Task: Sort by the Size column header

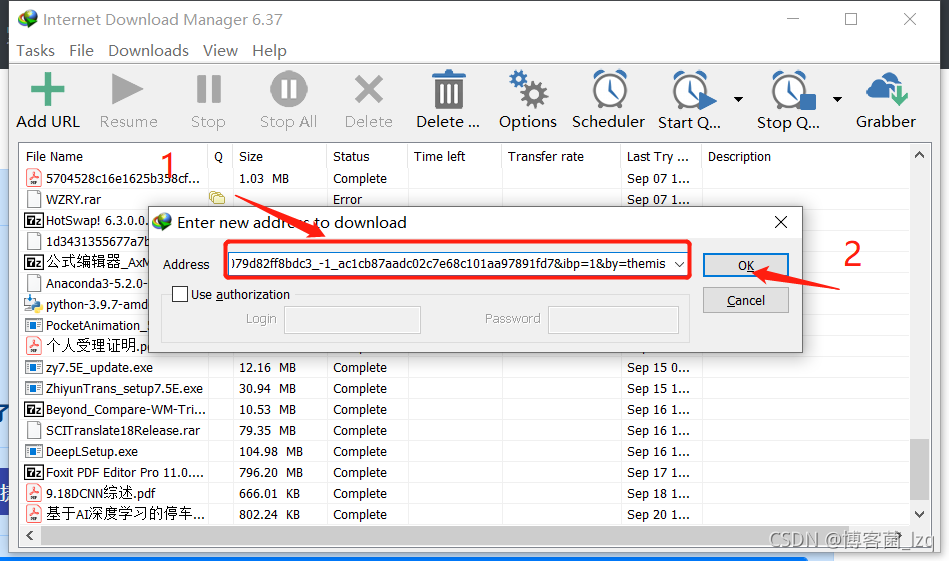Action: pyautogui.click(x=280, y=157)
